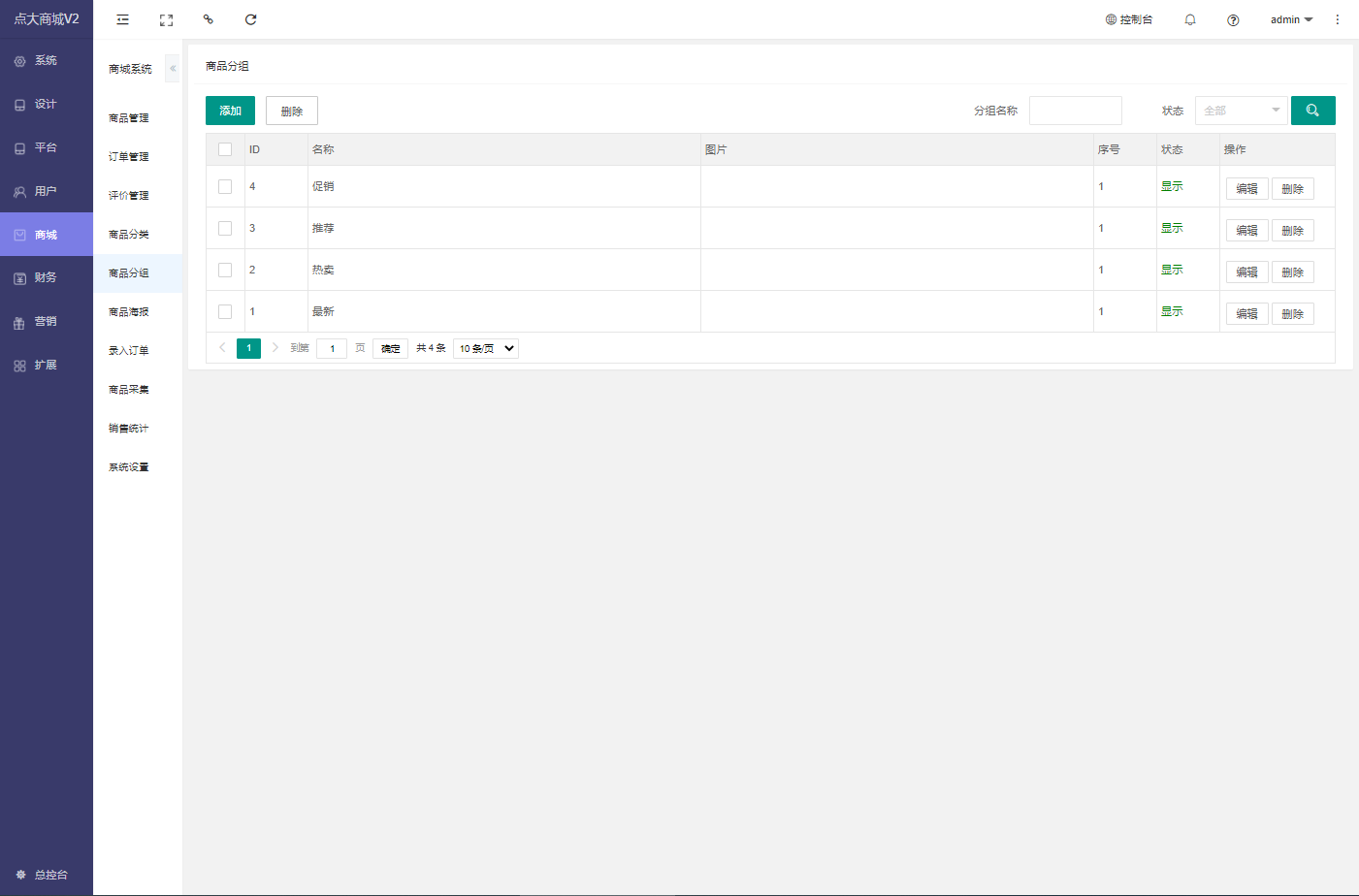Tick the checkbox for the 促销 row
This screenshot has height=896, width=1359.
pos(225,186)
